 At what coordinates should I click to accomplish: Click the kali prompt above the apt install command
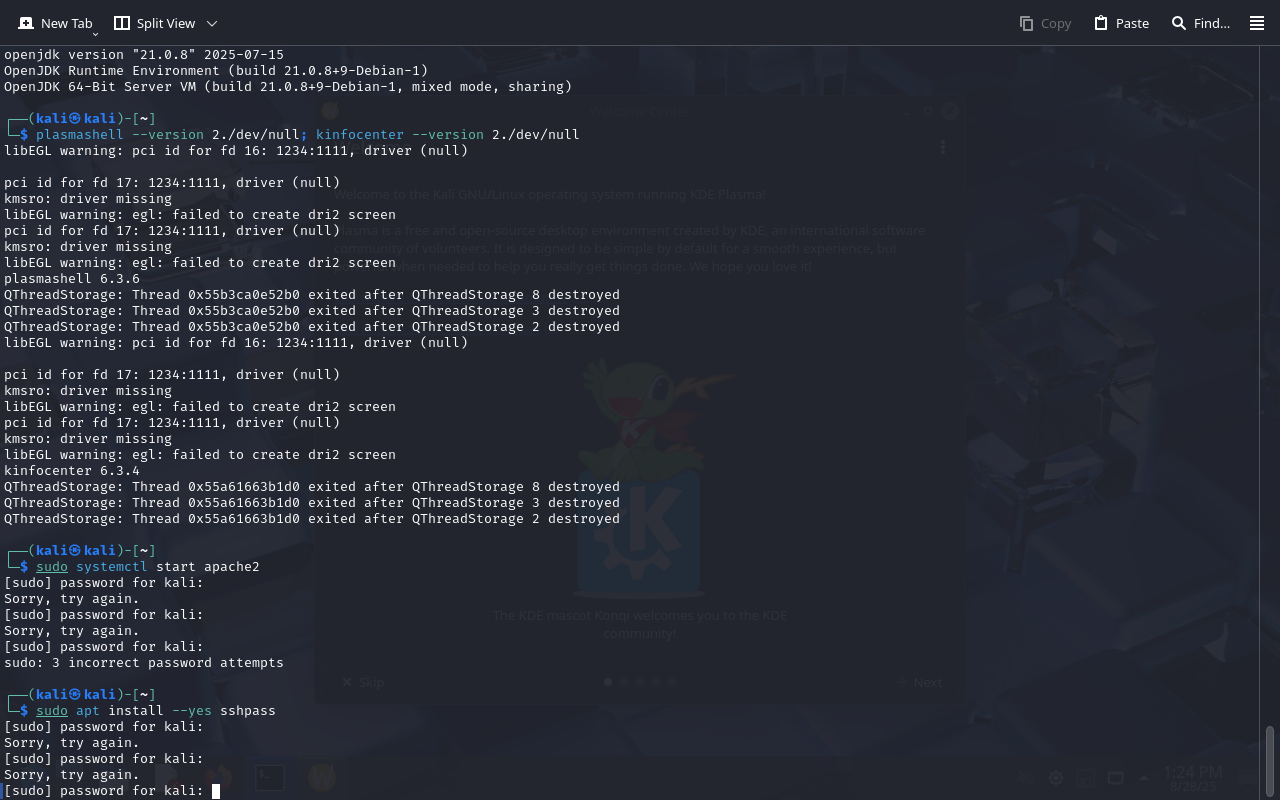point(80,695)
